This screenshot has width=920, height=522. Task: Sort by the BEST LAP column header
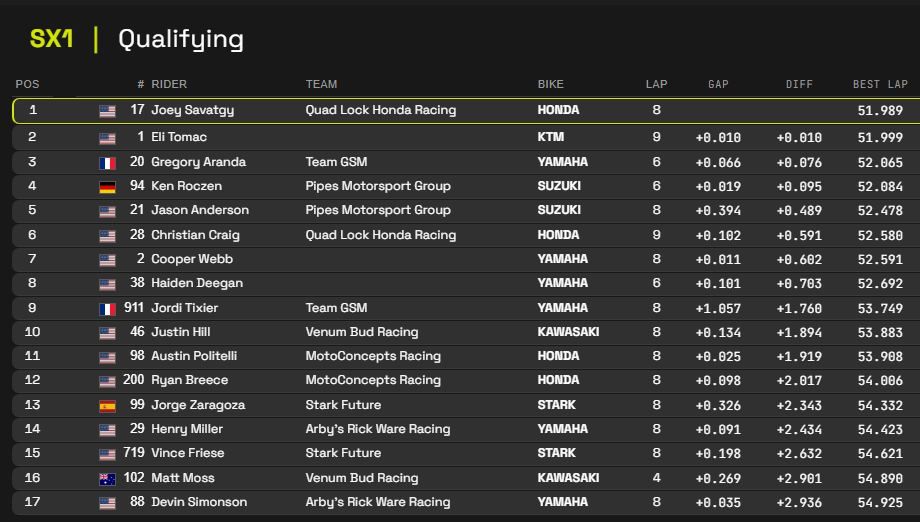[x=880, y=84]
